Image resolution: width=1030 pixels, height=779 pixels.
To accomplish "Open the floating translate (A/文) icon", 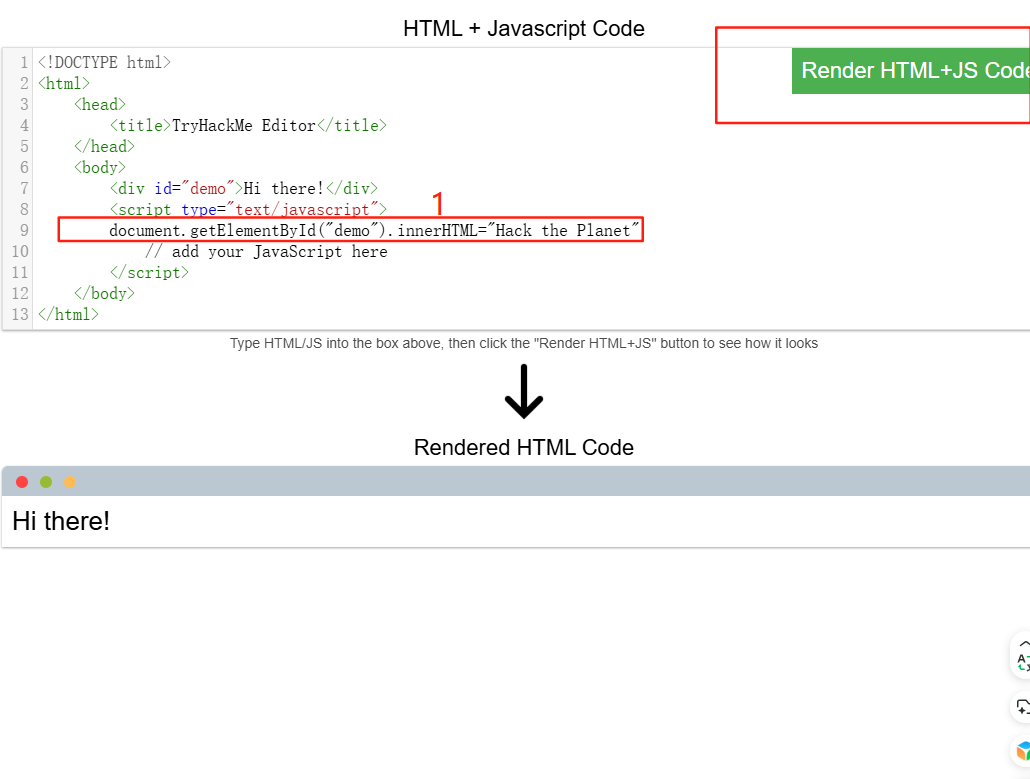I will [1023, 663].
